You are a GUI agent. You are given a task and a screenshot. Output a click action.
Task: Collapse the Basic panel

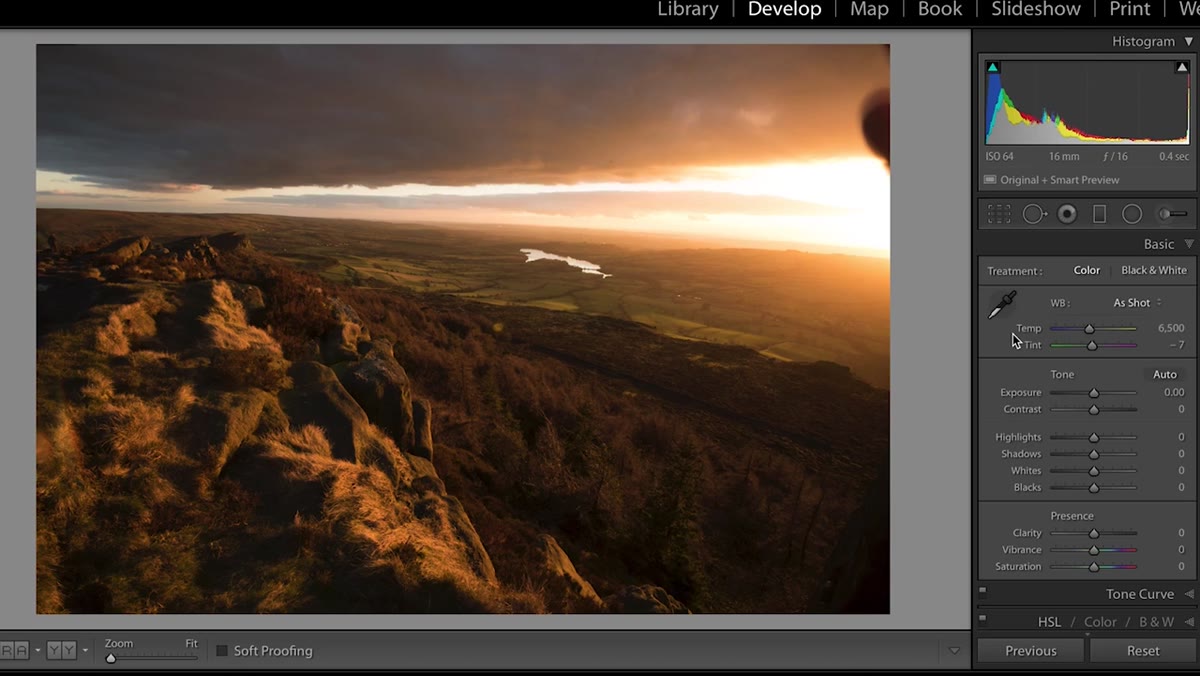click(x=1188, y=244)
